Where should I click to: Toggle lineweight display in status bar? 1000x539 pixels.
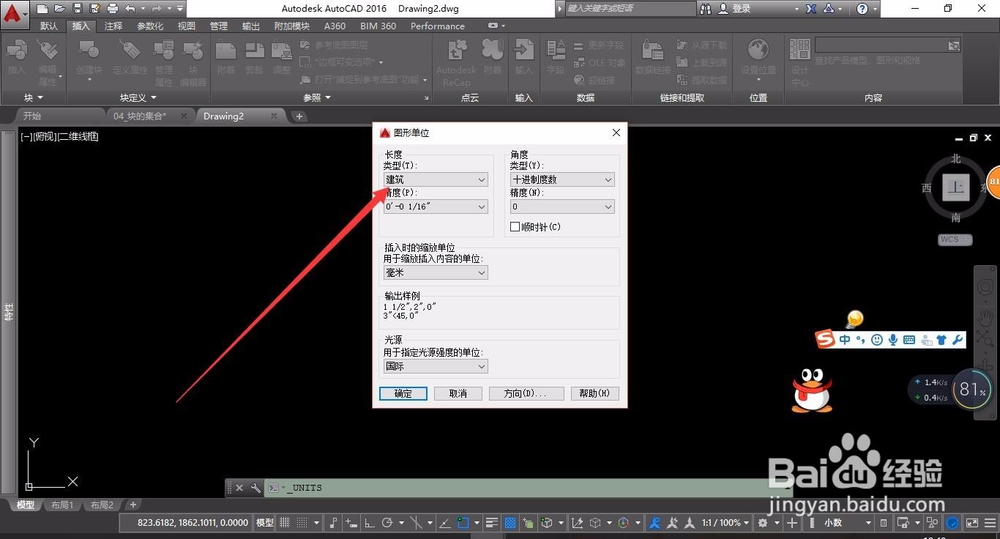coord(492,522)
